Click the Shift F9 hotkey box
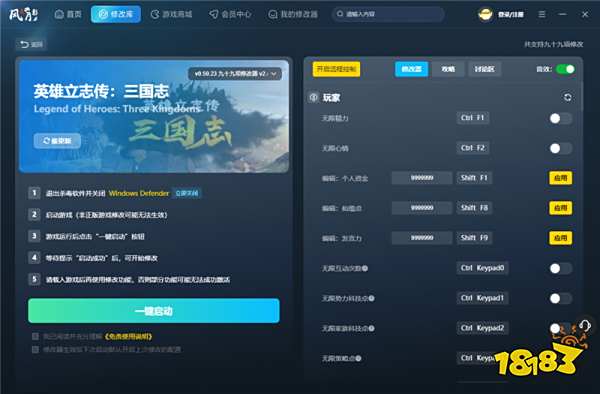The height and width of the screenshot is (394, 600). (474, 238)
